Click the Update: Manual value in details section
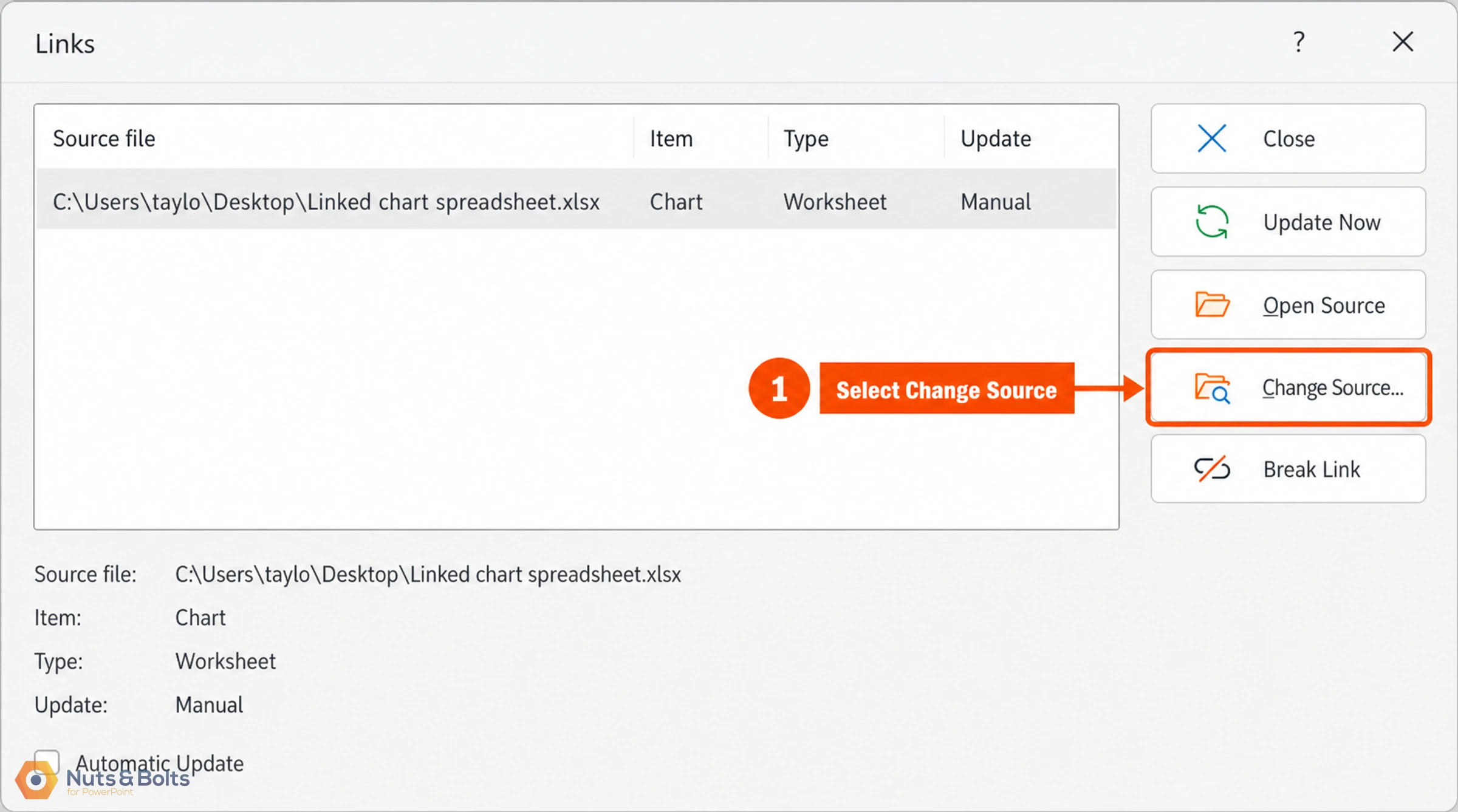 tap(209, 705)
